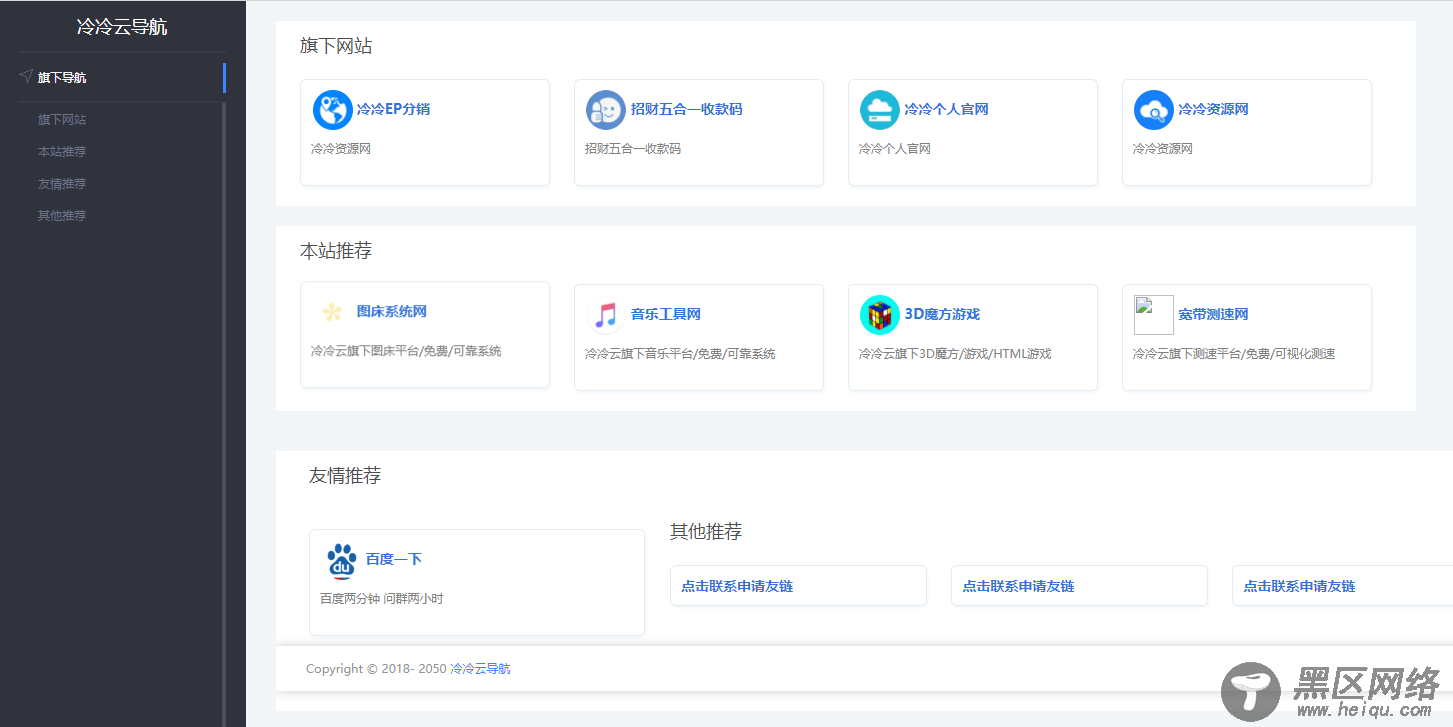This screenshot has width=1453, height=727.
Task: Click the 本站推荐 section heading
Action: tap(336, 251)
